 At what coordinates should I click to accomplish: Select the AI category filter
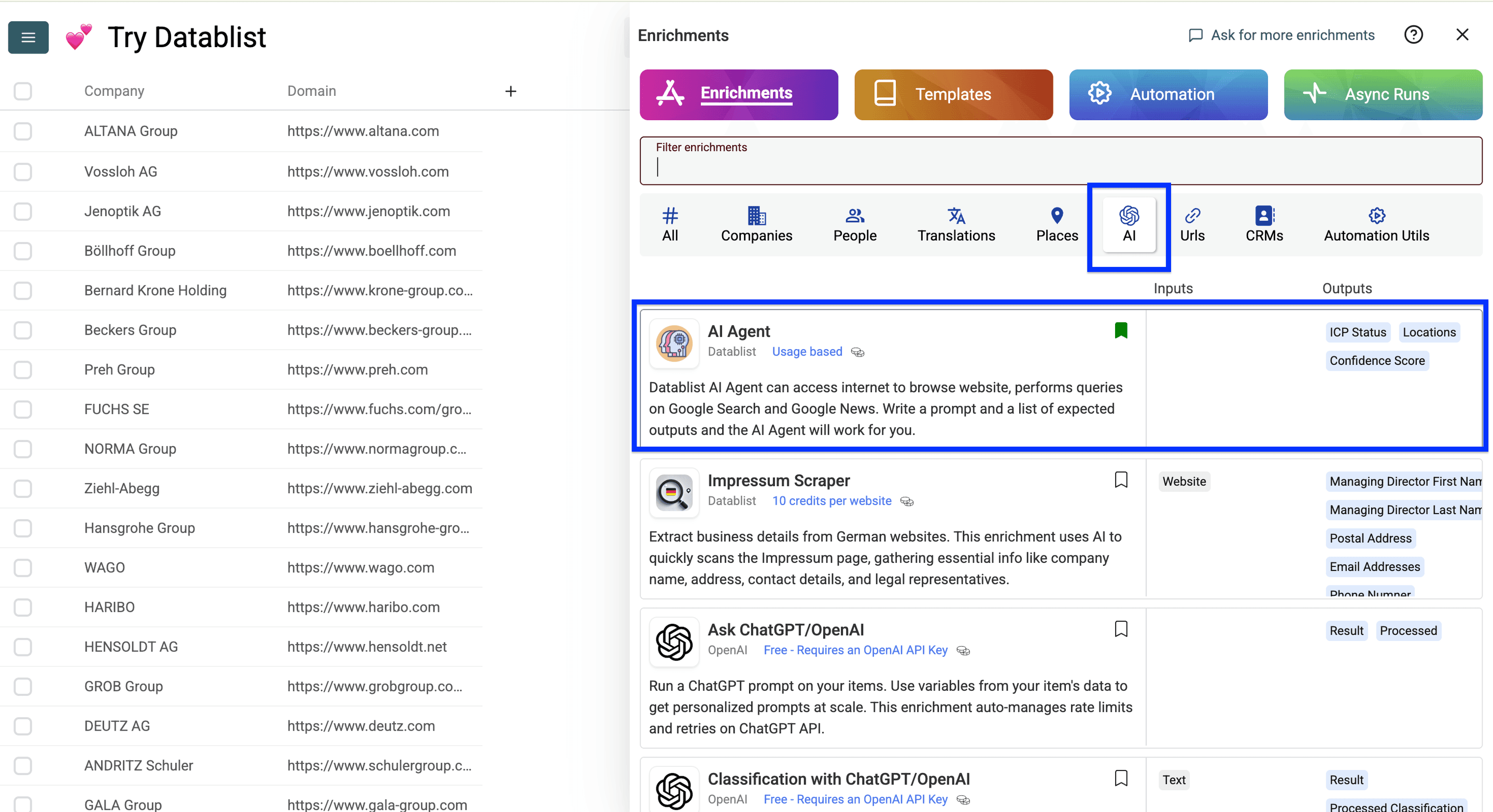click(1129, 225)
